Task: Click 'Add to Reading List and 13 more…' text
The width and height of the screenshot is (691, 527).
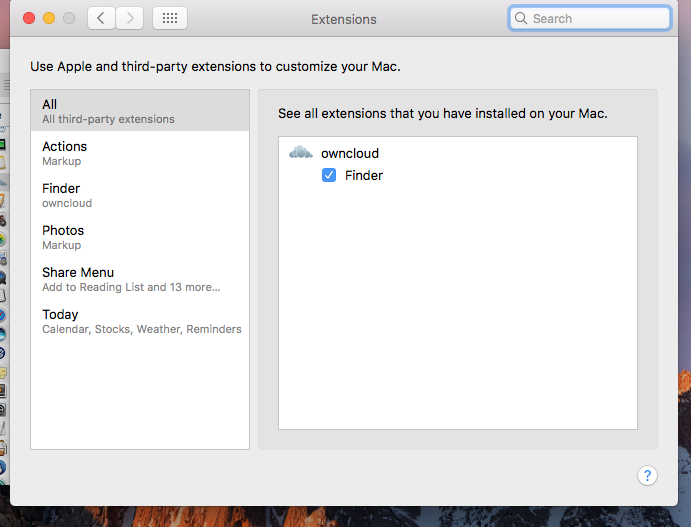Action: tap(131, 287)
